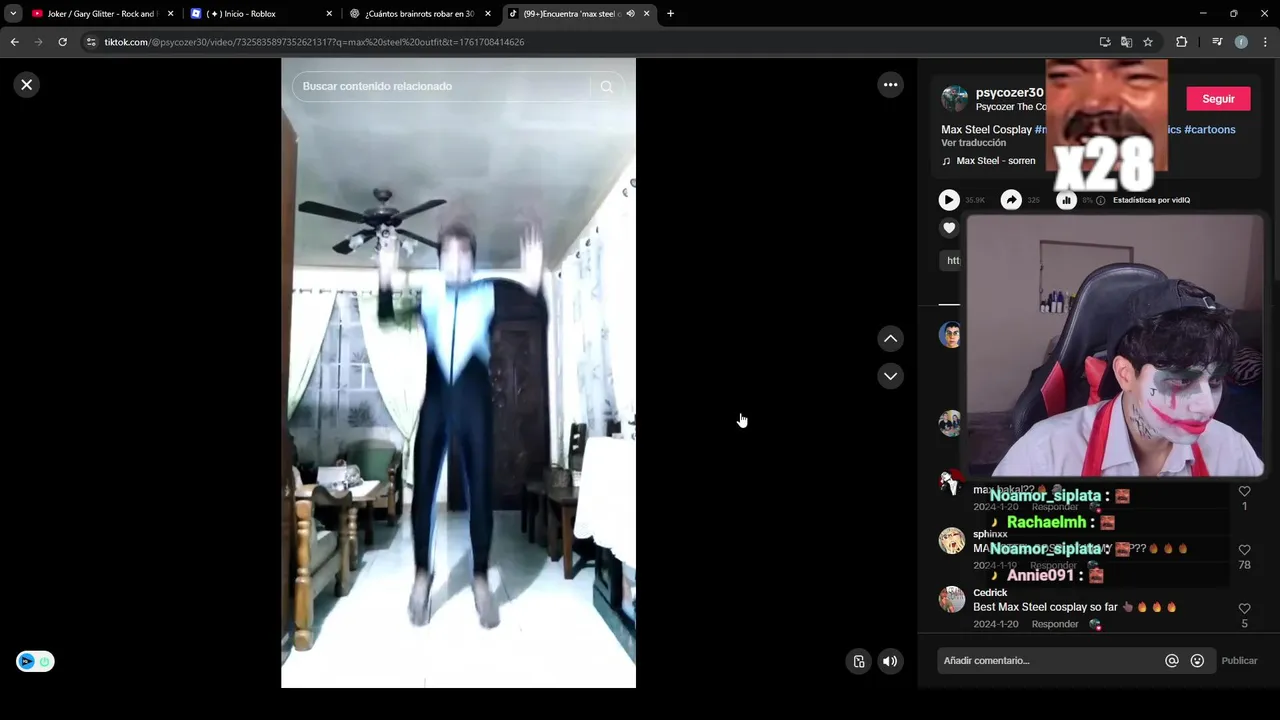Open psycozer30 profile avatar

coord(955,99)
